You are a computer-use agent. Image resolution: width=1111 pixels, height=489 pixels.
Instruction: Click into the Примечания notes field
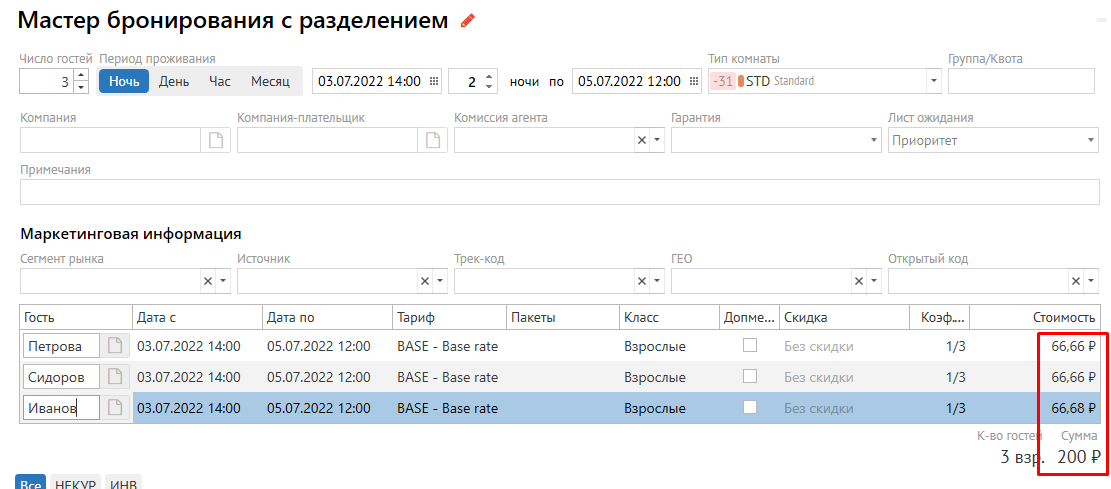(x=559, y=192)
